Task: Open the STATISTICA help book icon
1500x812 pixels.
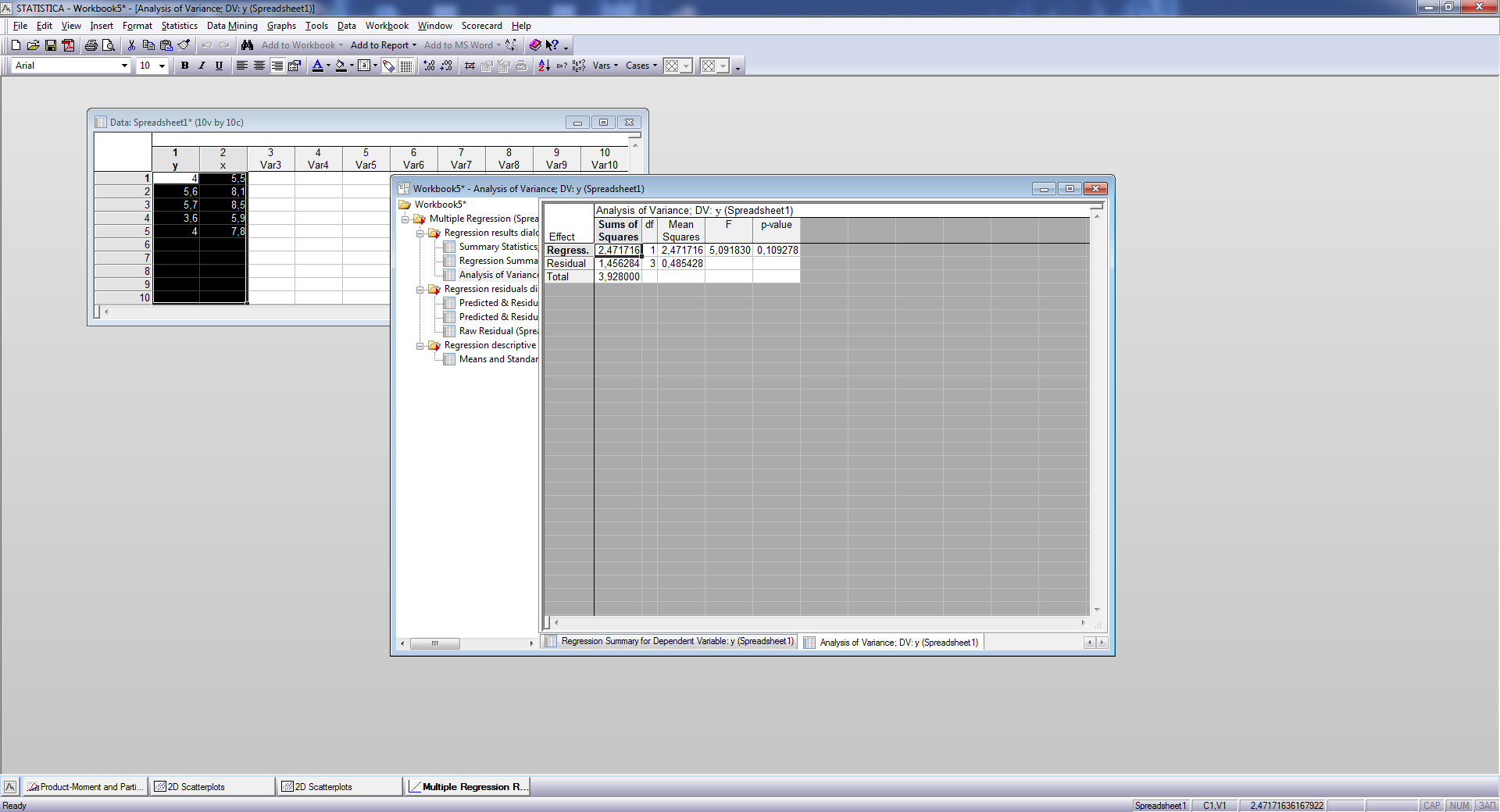Action: click(535, 45)
